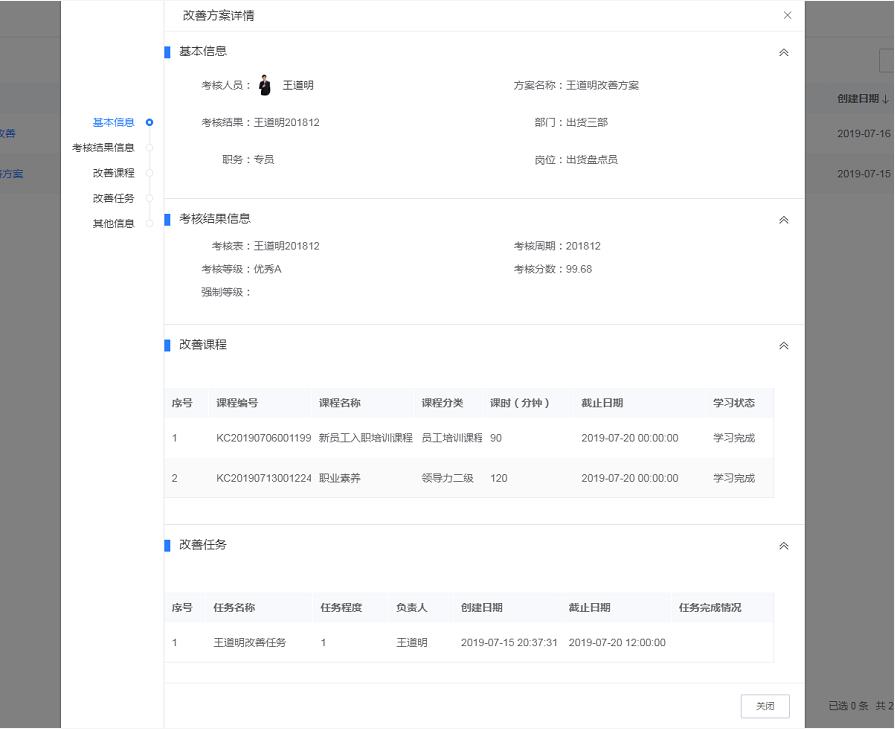895x729 pixels.
Task: Click the 关闭 button to close the dialog
Action: coord(765,706)
